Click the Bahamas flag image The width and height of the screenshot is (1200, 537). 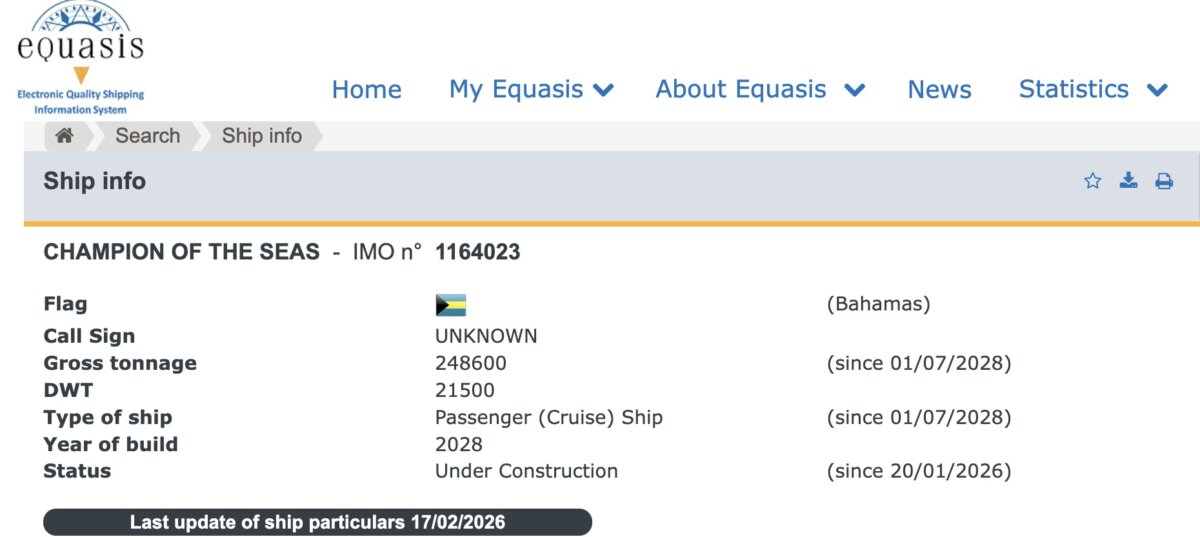click(451, 305)
